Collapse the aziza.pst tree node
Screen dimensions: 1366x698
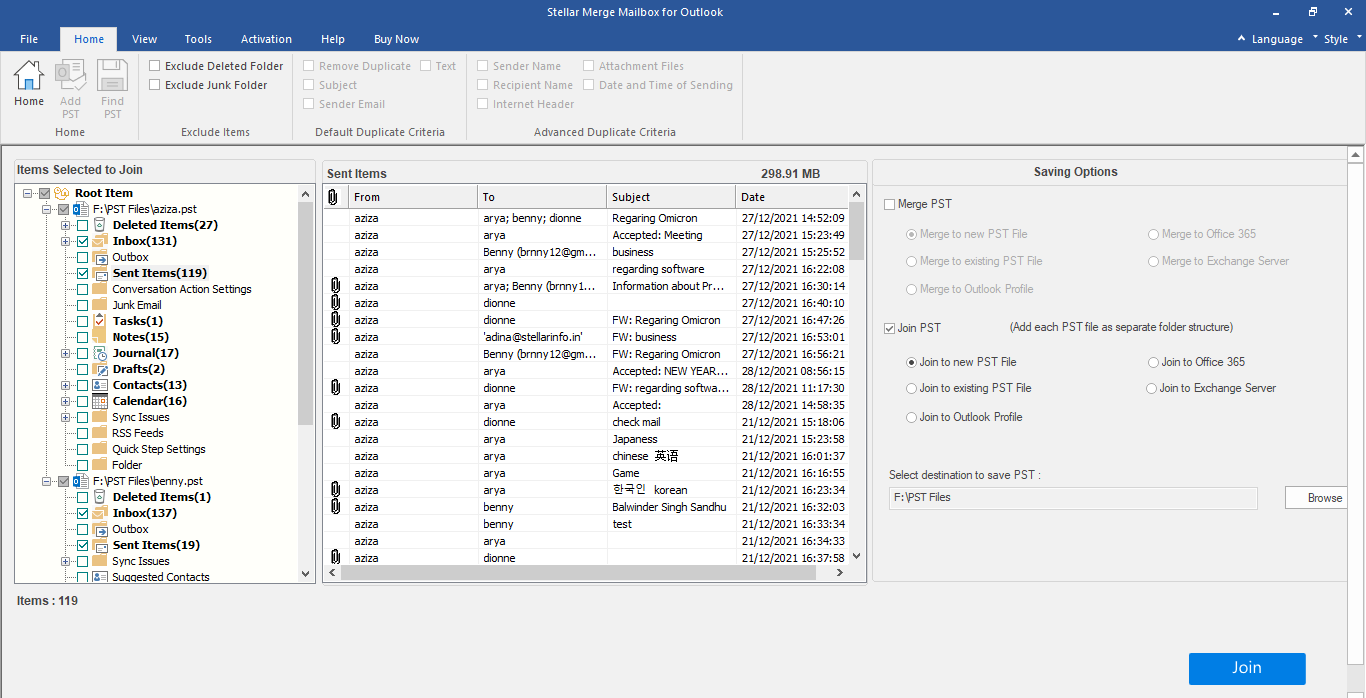click(x=47, y=209)
